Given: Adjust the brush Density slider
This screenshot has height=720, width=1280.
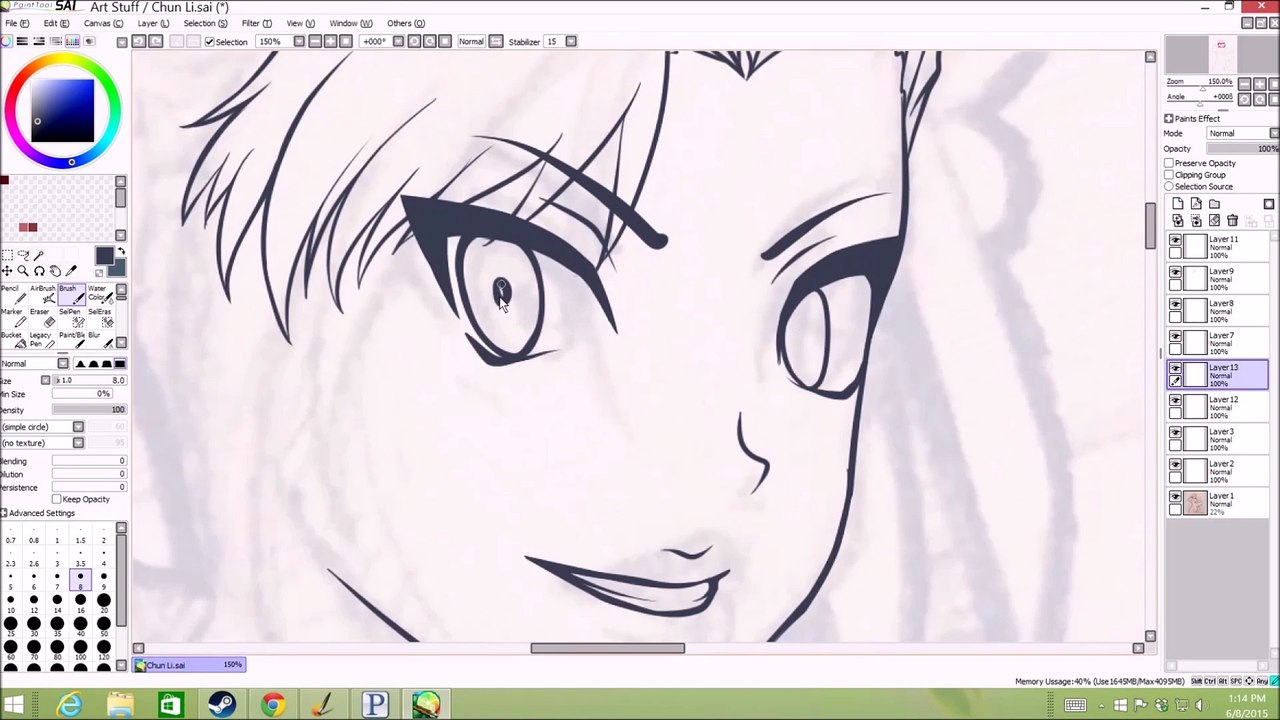Looking at the screenshot, I should (x=89, y=410).
